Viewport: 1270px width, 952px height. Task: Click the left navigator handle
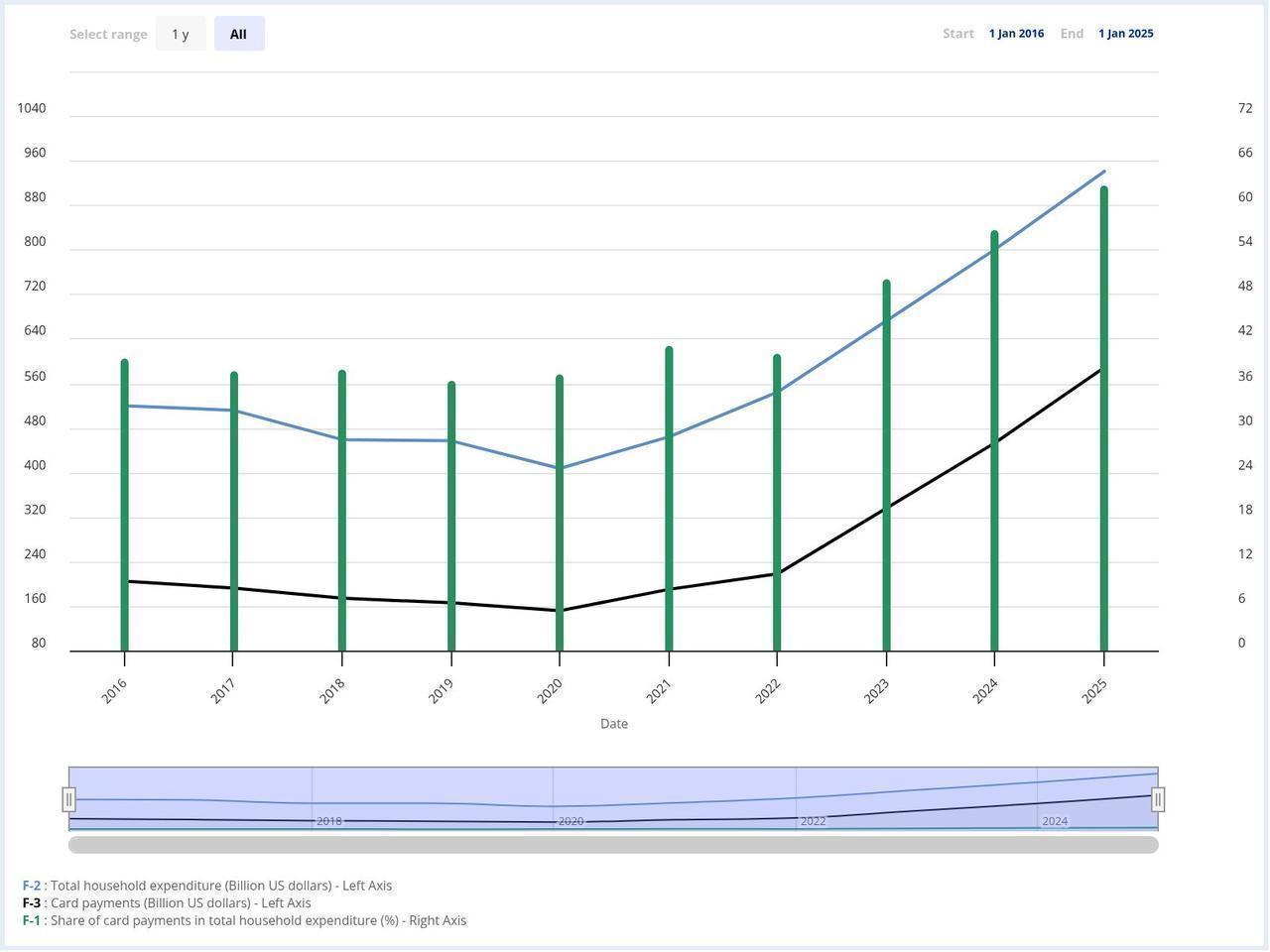68,799
